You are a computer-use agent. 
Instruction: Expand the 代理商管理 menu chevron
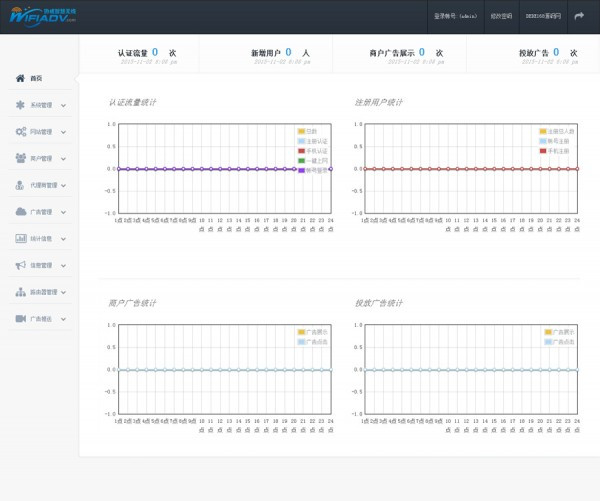click(66, 185)
